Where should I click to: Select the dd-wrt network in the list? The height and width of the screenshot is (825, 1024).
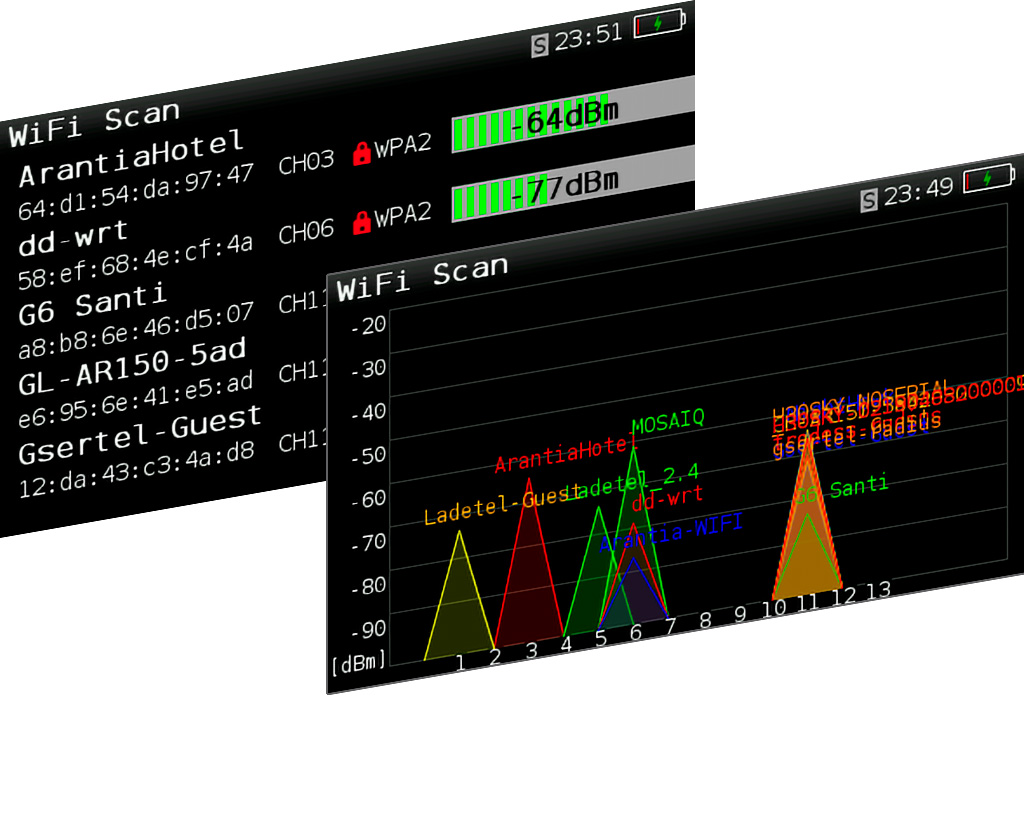point(73,238)
